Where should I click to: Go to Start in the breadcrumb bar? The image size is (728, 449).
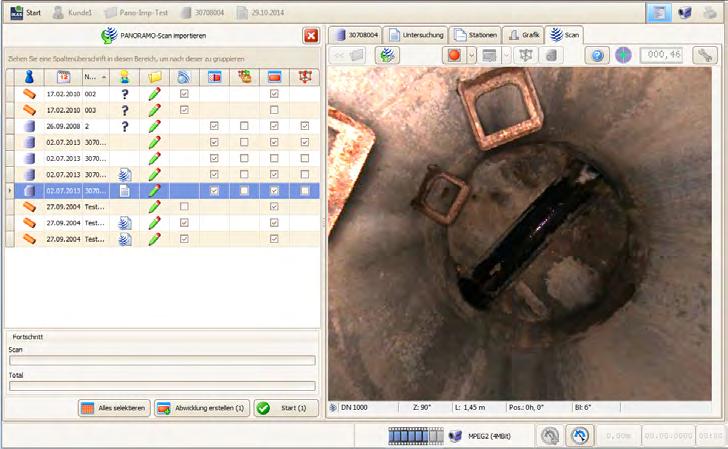click(26, 13)
